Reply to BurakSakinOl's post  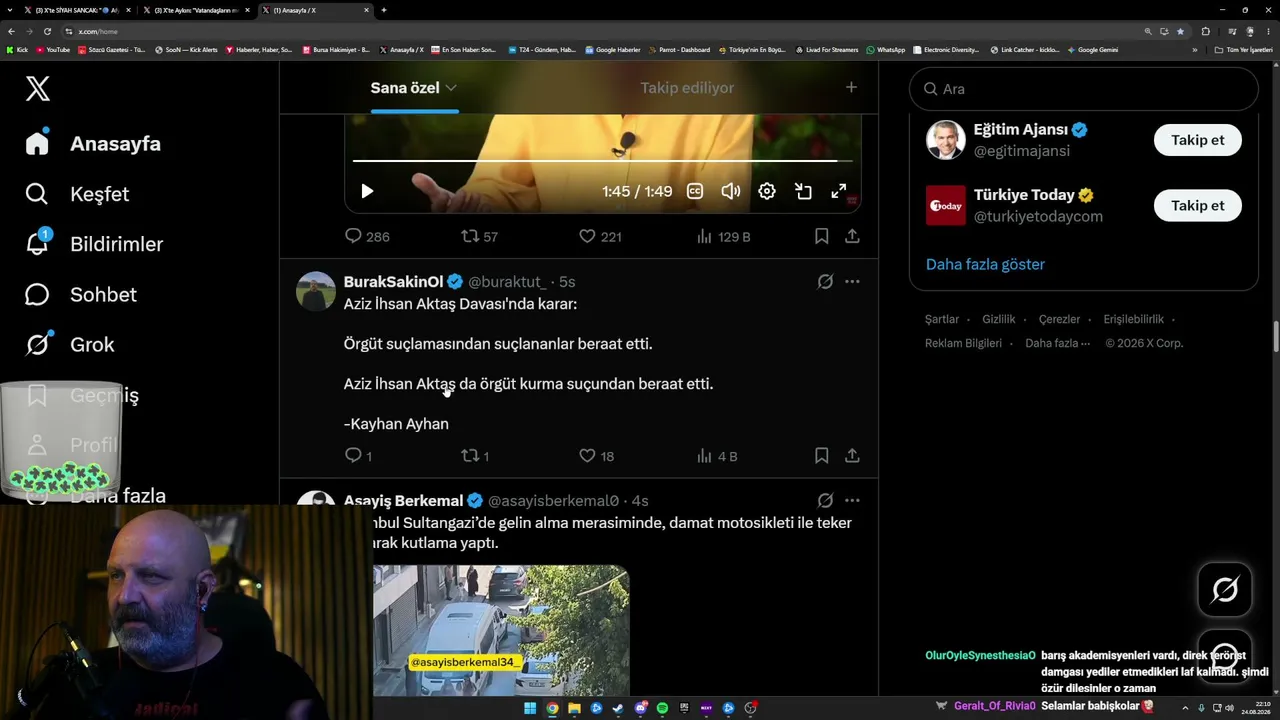click(358, 456)
